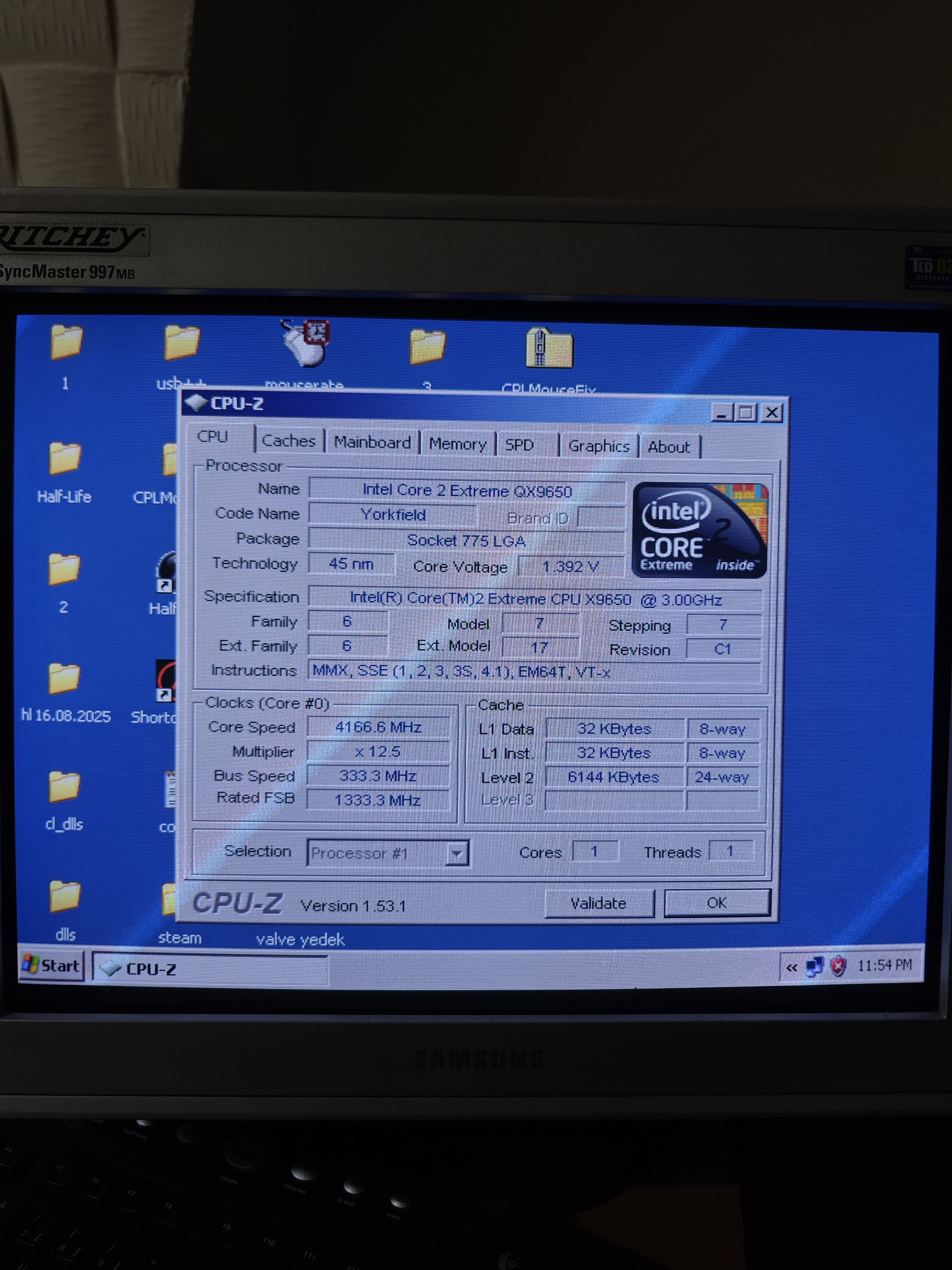The height and width of the screenshot is (1270, 952).
Task: Click the "steam" desktop label
Action: point(180,938)
